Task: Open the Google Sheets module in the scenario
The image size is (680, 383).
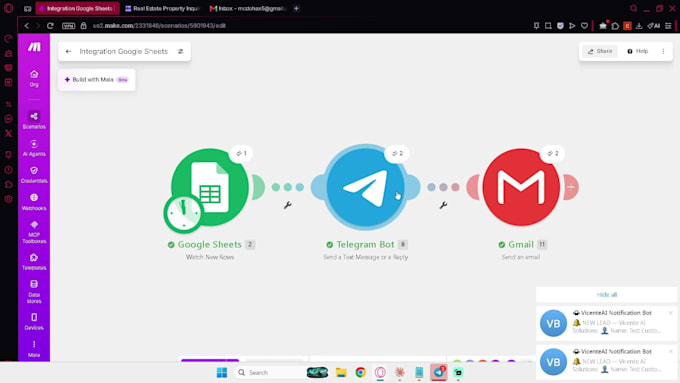Action: click(x=210, y=187)
